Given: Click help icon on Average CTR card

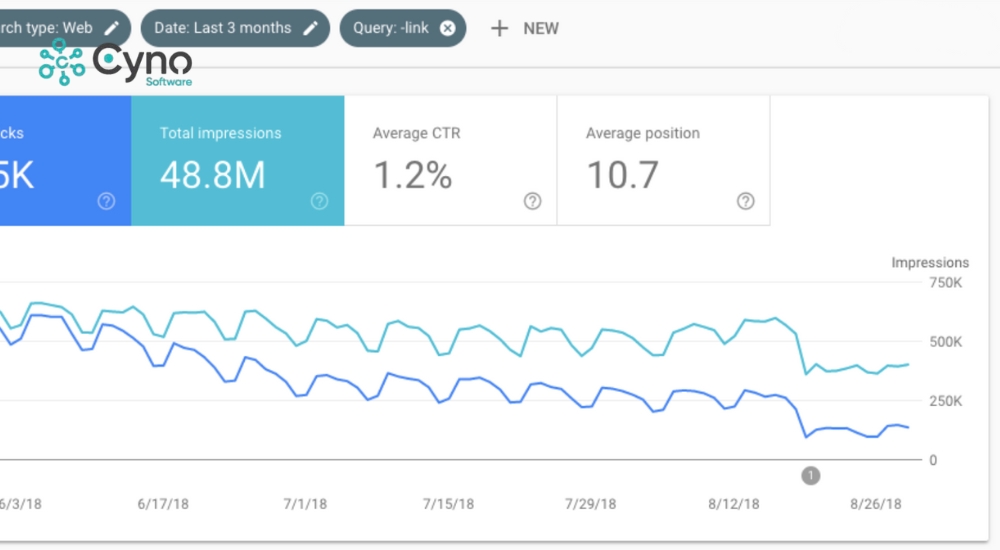Looking at the screenshot, I should click(532, 201).
